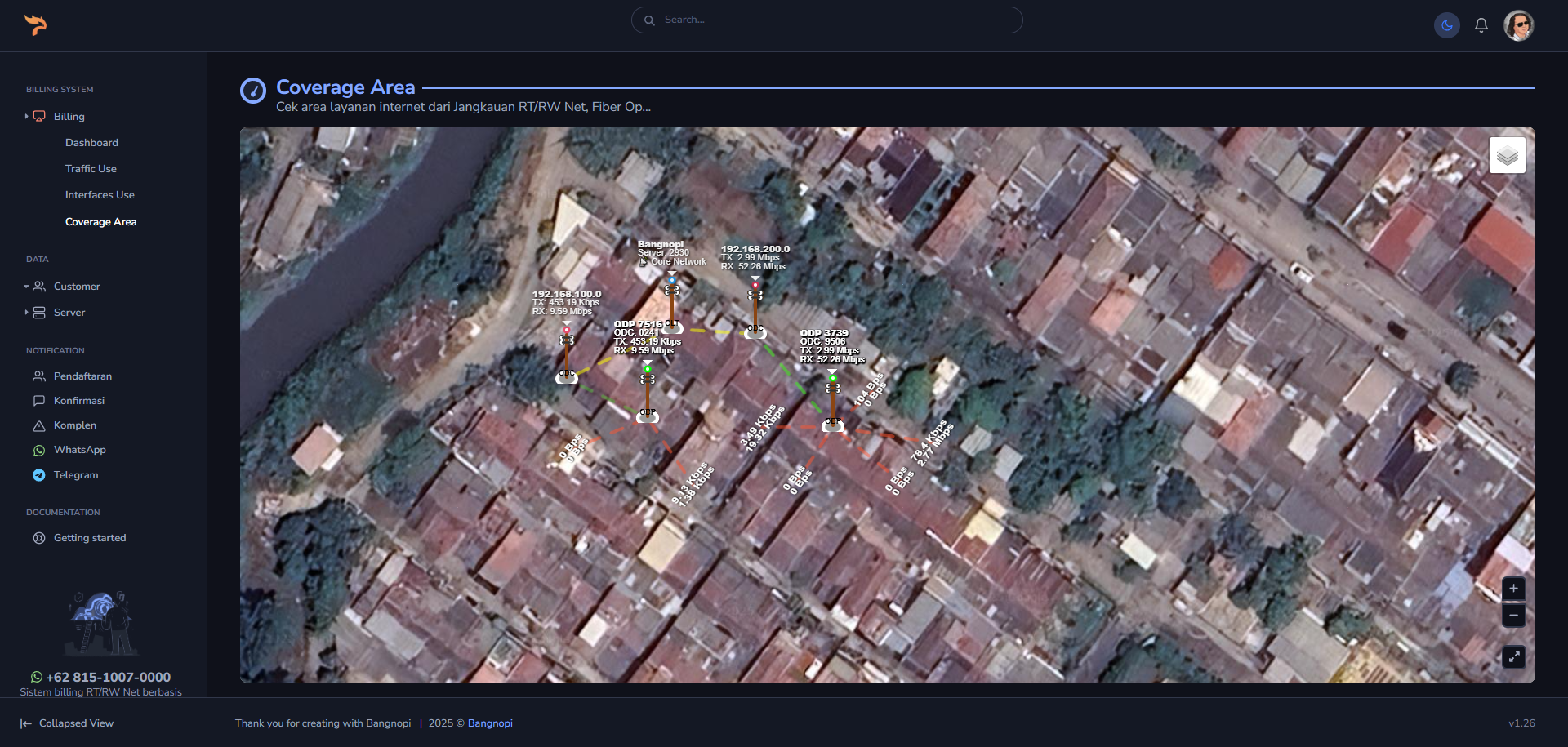
Task: Expand the Customer menu section
Action: 76,287
